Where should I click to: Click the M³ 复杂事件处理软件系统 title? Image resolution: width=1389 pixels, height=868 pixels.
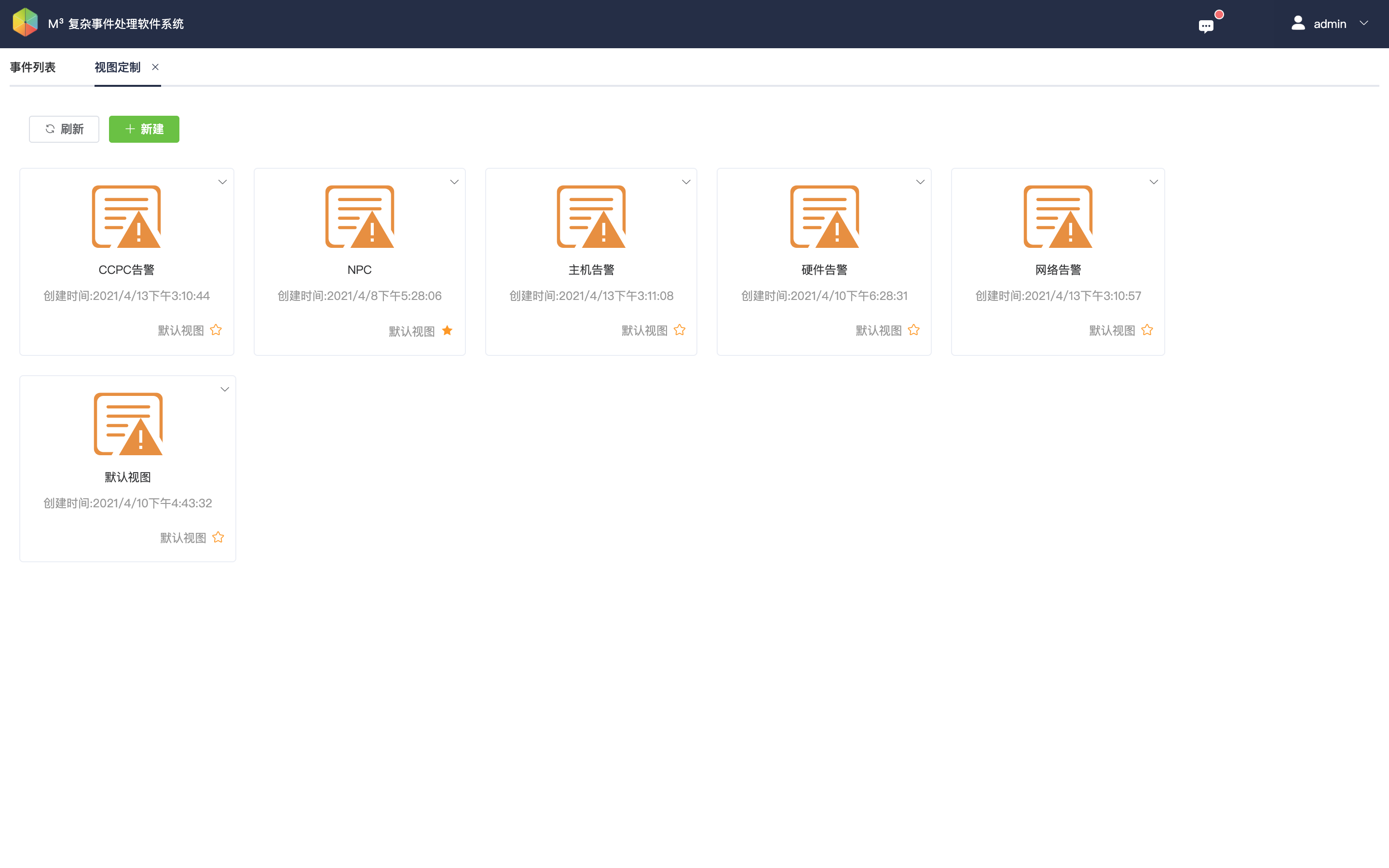(116, 24)
